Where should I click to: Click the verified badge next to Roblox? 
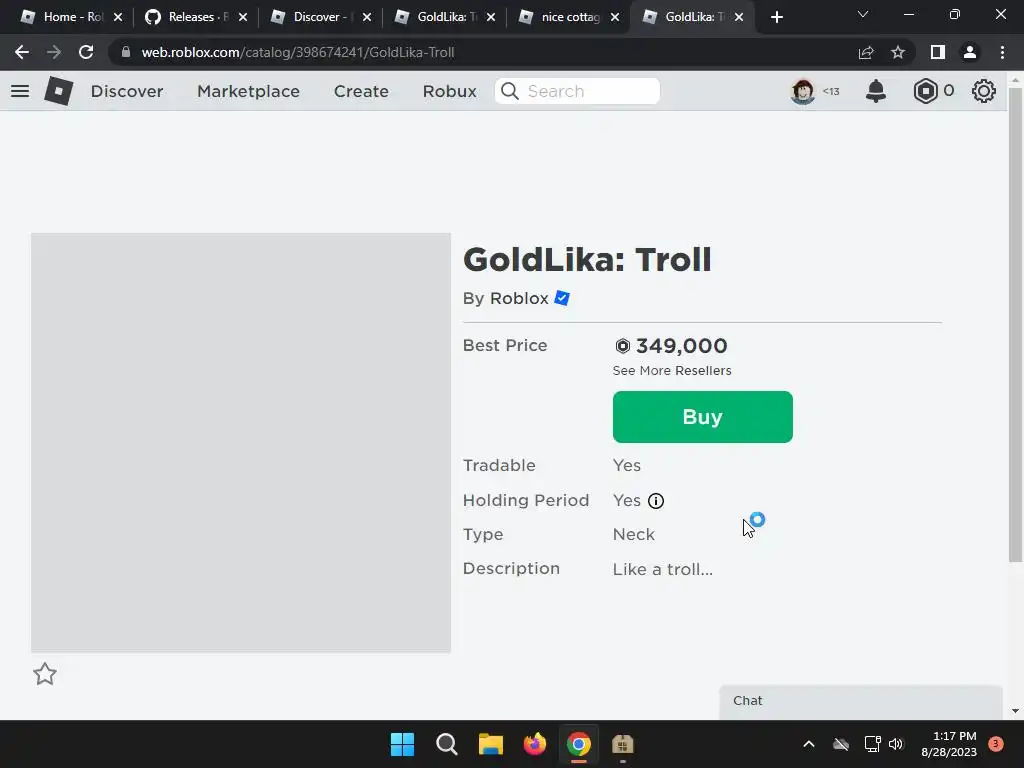pyautogui.click(x=562, y=298)
